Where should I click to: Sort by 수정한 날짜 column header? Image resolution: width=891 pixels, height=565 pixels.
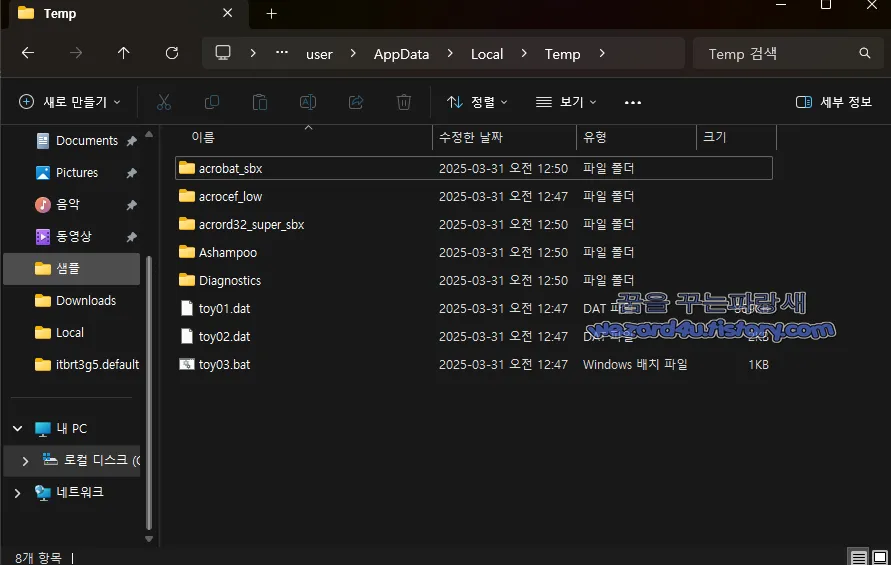point(505,137)
